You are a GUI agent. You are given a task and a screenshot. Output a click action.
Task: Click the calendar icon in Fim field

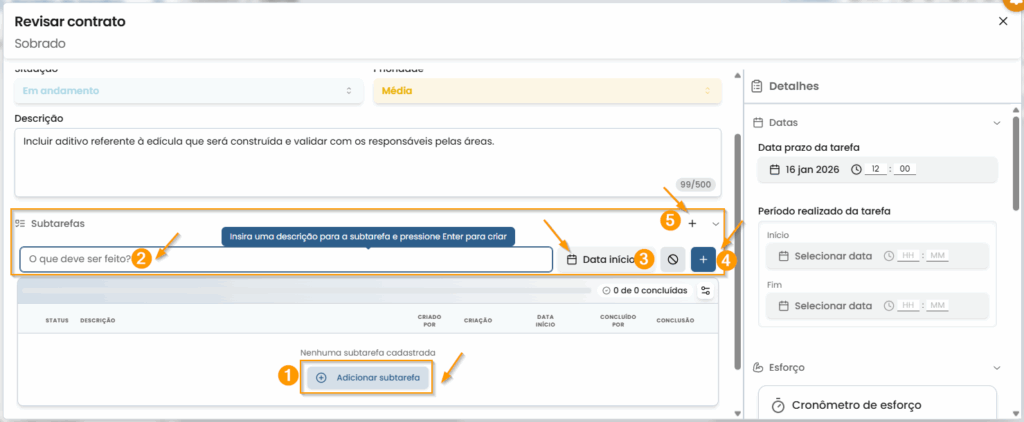[784, 305]
